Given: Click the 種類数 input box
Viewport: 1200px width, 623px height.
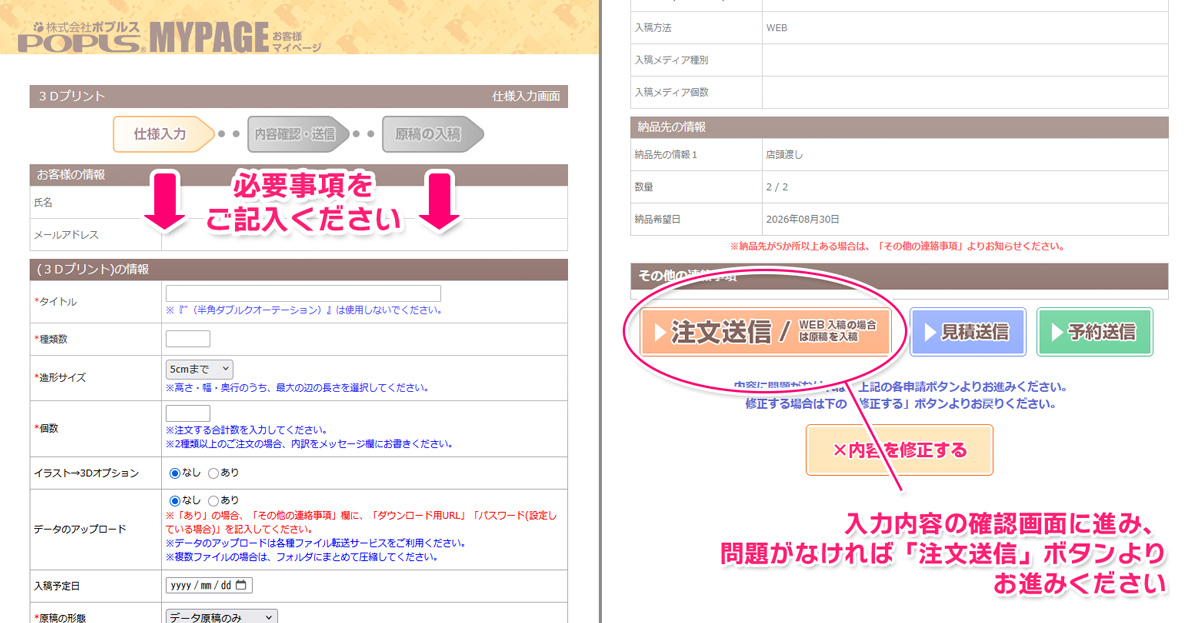Looking at the screenshot, I should point(188,339).
